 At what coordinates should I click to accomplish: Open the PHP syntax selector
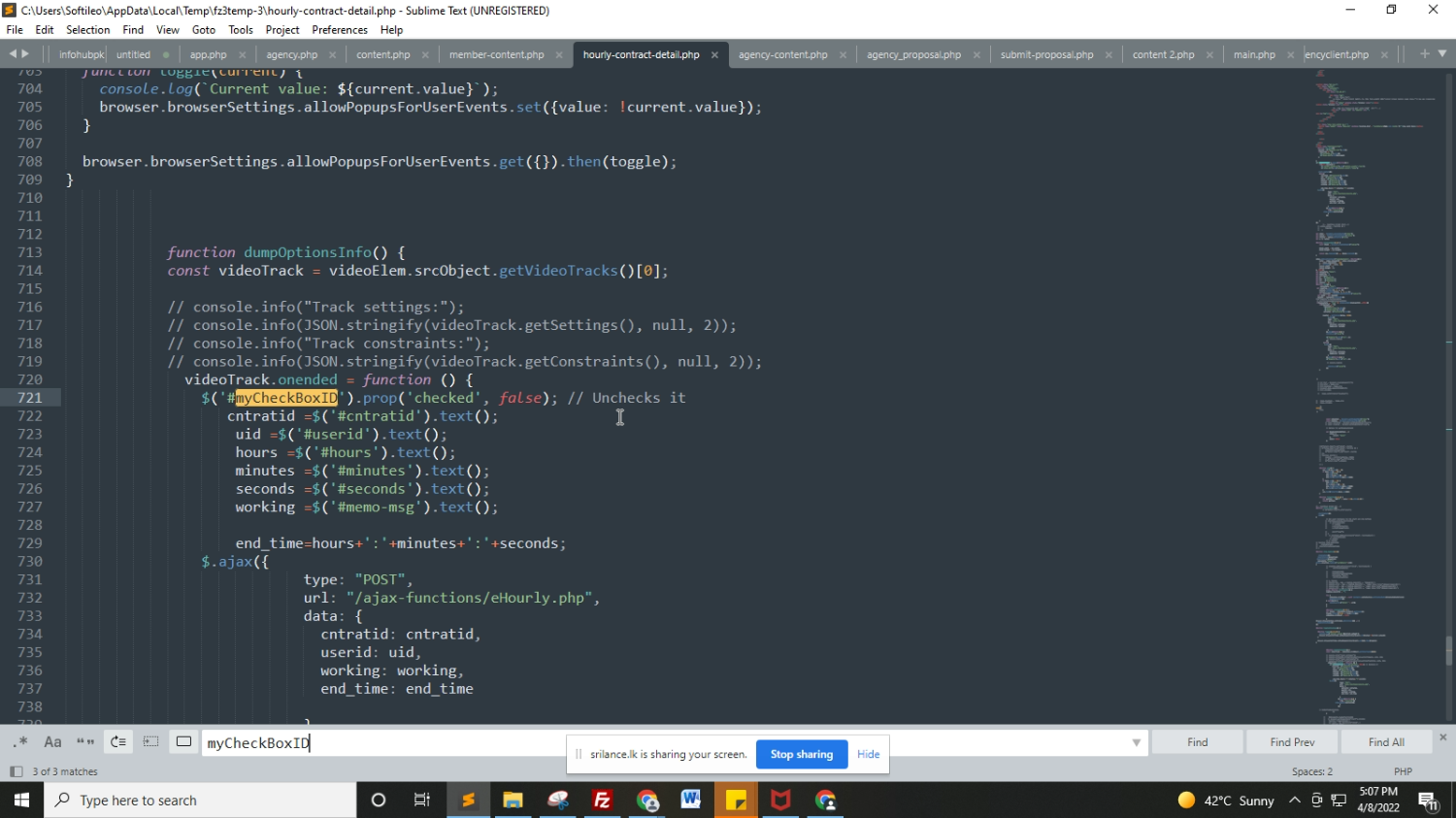click(1403, 771)
